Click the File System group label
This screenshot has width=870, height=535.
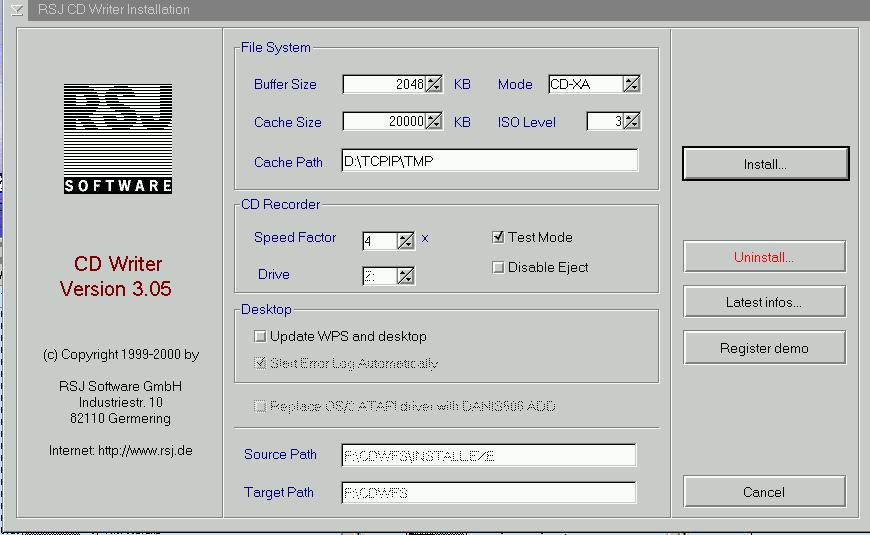pyautogui.click(x=275, y=48)
